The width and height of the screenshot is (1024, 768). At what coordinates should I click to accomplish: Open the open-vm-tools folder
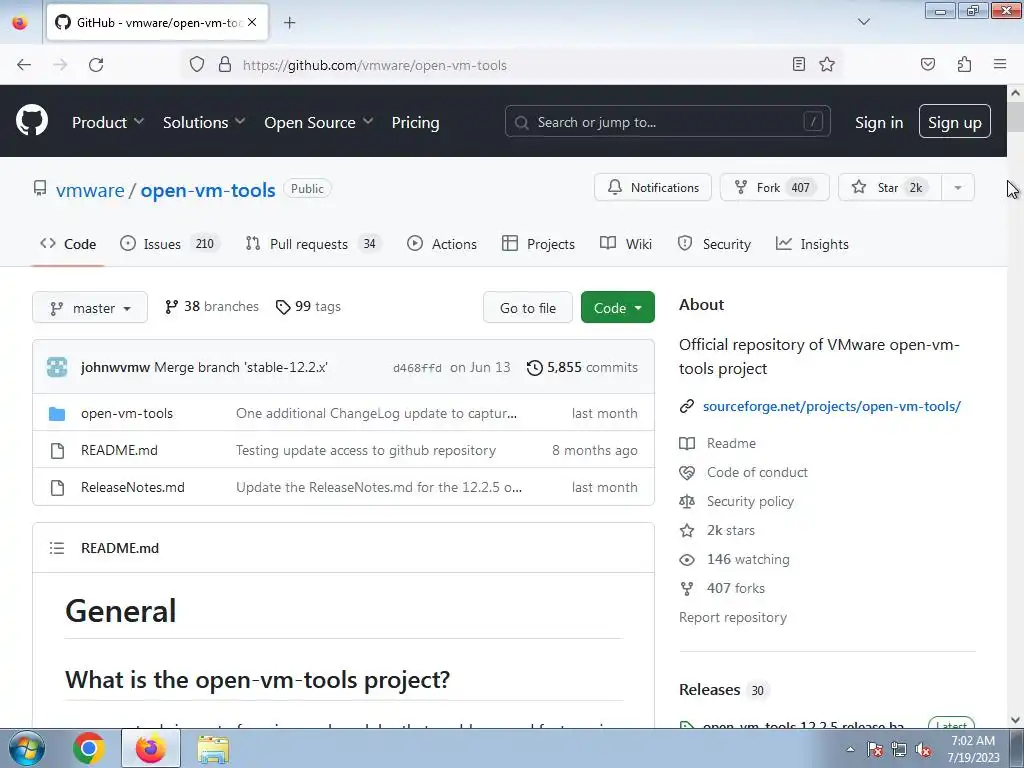[x=127, y=413]
